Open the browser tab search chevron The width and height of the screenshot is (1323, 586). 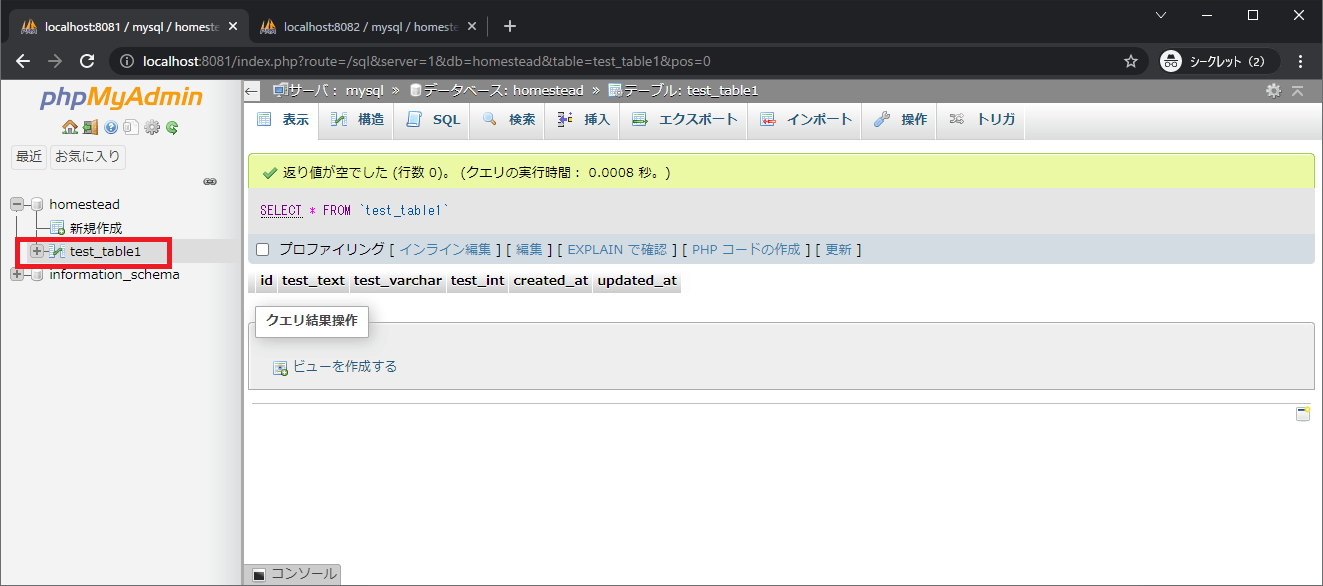[x=1160, y=15]
